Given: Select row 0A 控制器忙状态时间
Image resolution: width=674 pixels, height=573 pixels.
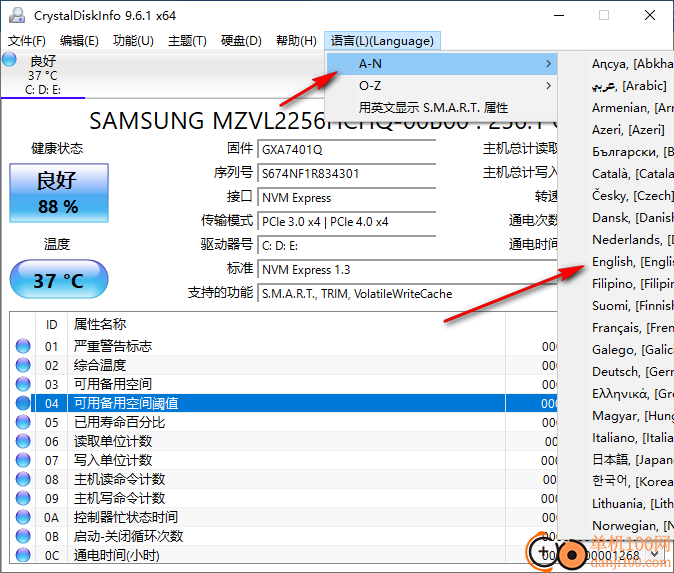Looking at the screenshot, I should tap(284, 518).
